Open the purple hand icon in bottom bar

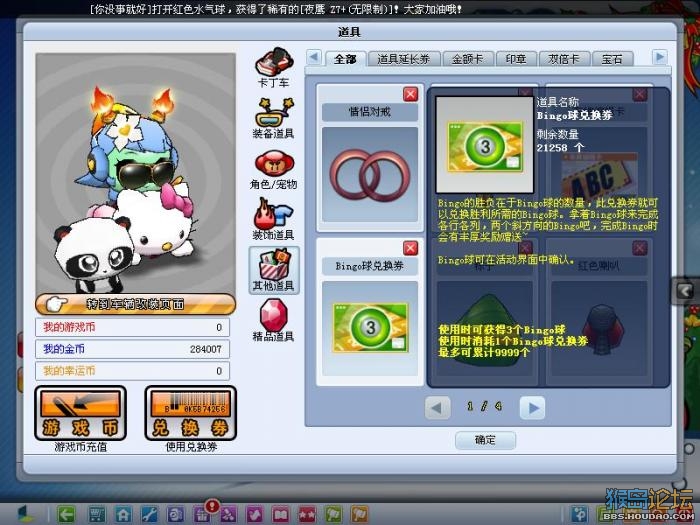(254, 514)
